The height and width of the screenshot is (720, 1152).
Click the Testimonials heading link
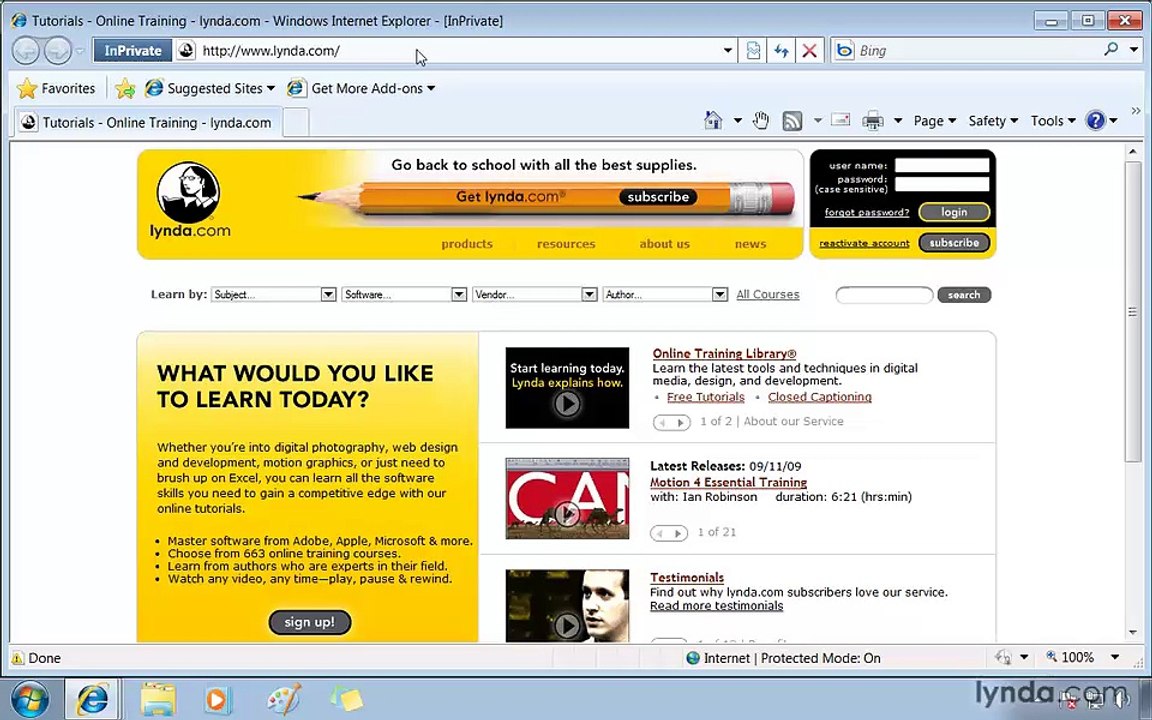point(687,577)
